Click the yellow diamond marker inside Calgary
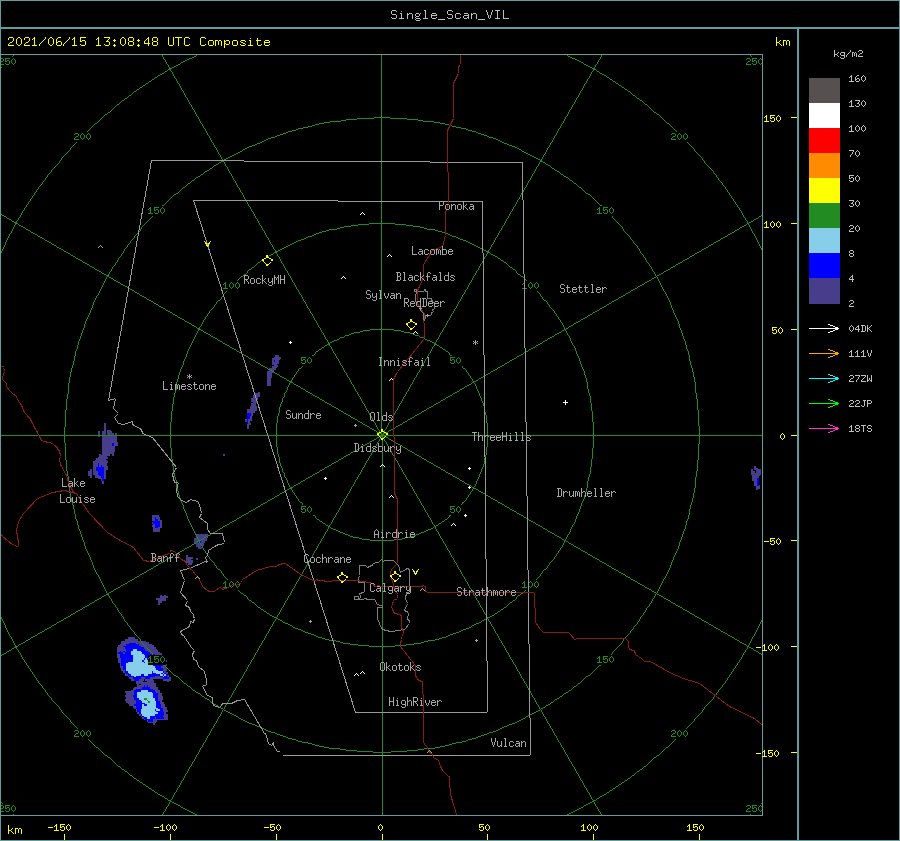This screenshot has width=900, height=841. click(395, 576)
